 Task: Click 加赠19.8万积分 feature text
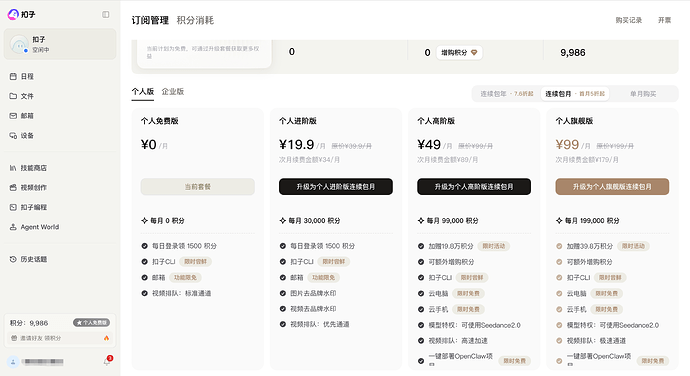(x=451, y=246)
